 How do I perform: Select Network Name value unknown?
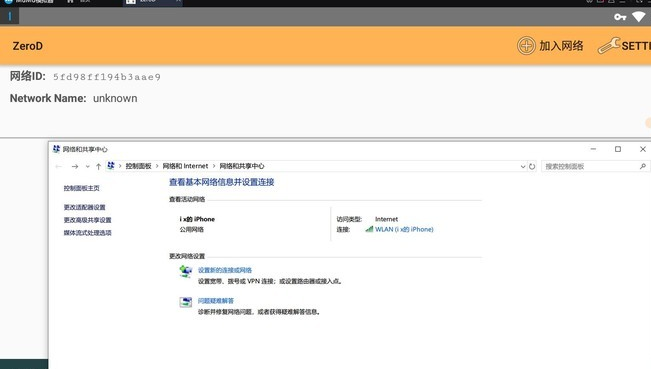click(115, 98)
